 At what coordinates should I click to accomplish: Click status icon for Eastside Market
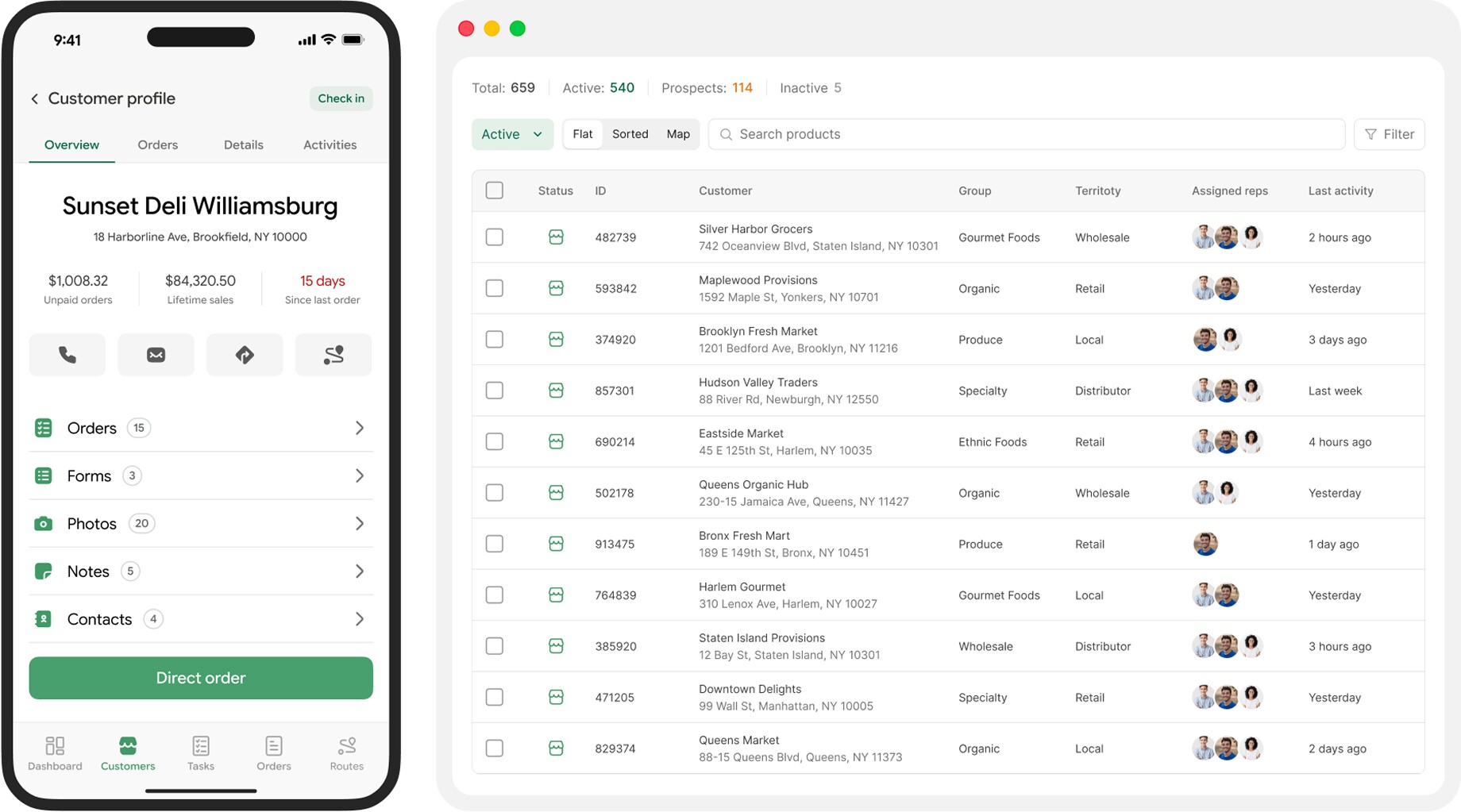click(x=556, y=441)
